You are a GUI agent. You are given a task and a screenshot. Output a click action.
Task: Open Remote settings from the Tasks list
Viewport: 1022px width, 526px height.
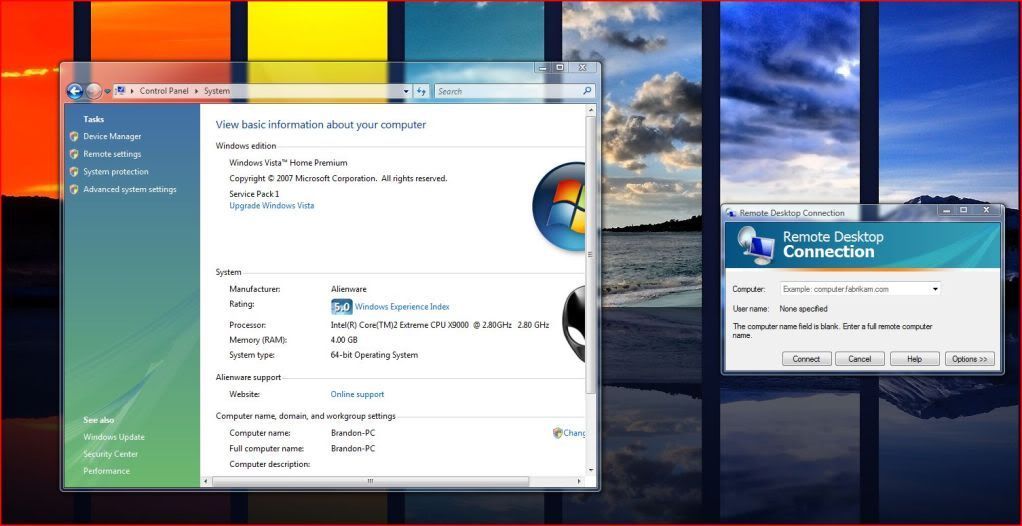click(112, 154)
